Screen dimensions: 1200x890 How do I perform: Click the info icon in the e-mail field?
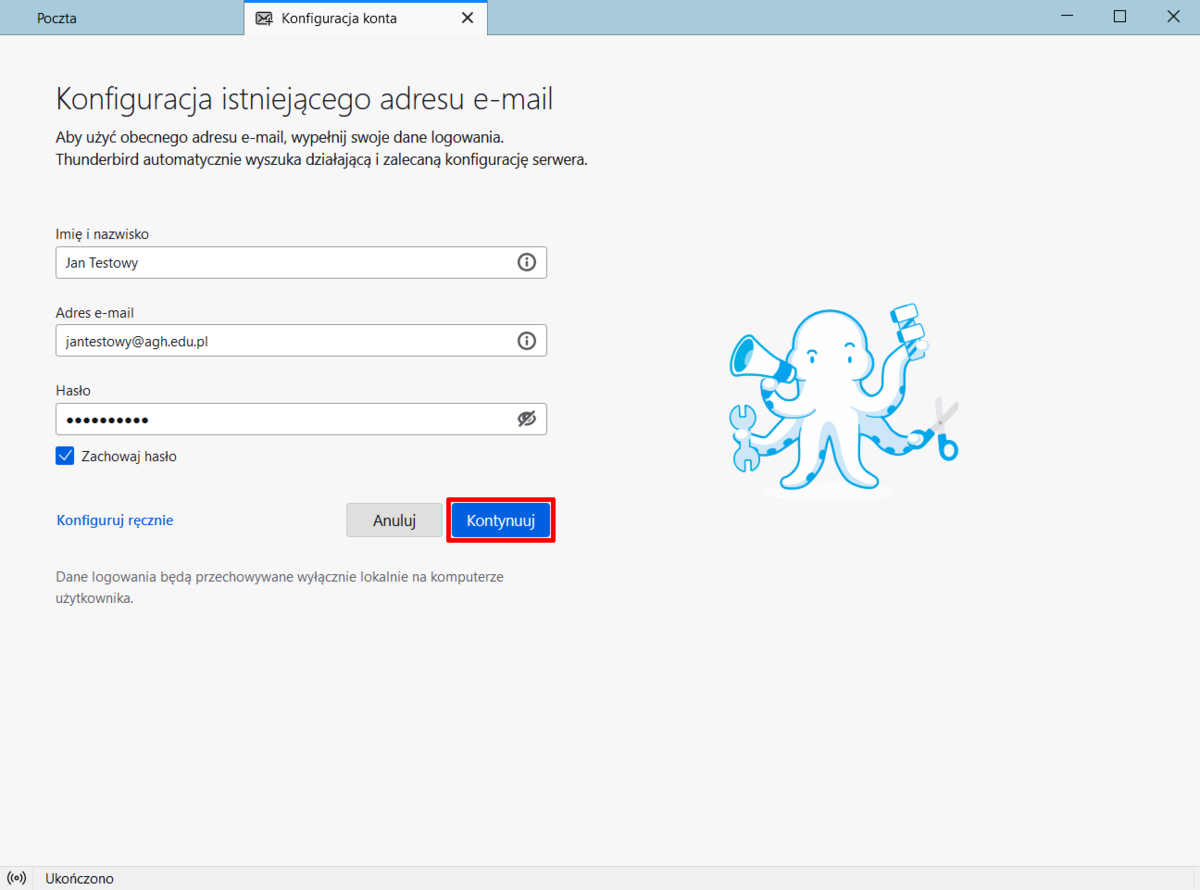(x=526, y=341)
